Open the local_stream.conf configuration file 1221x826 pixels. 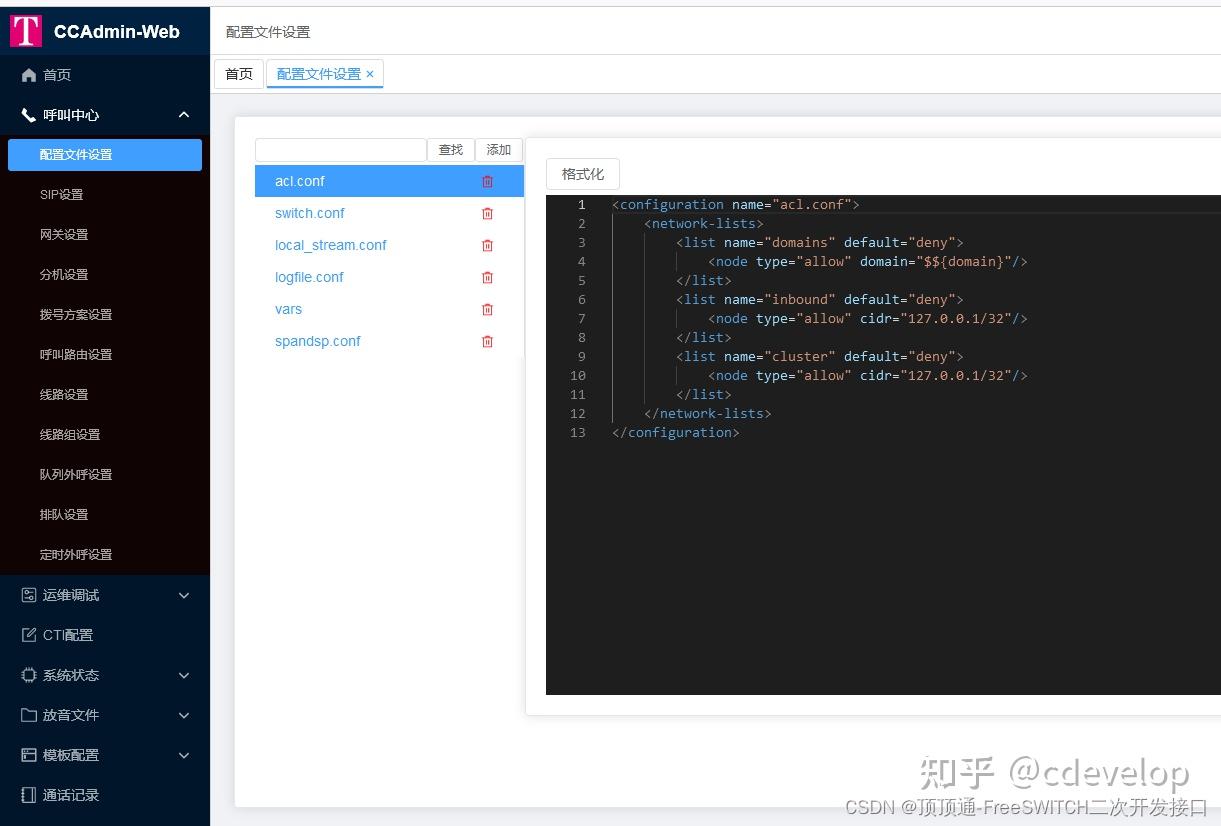(331, 245)
